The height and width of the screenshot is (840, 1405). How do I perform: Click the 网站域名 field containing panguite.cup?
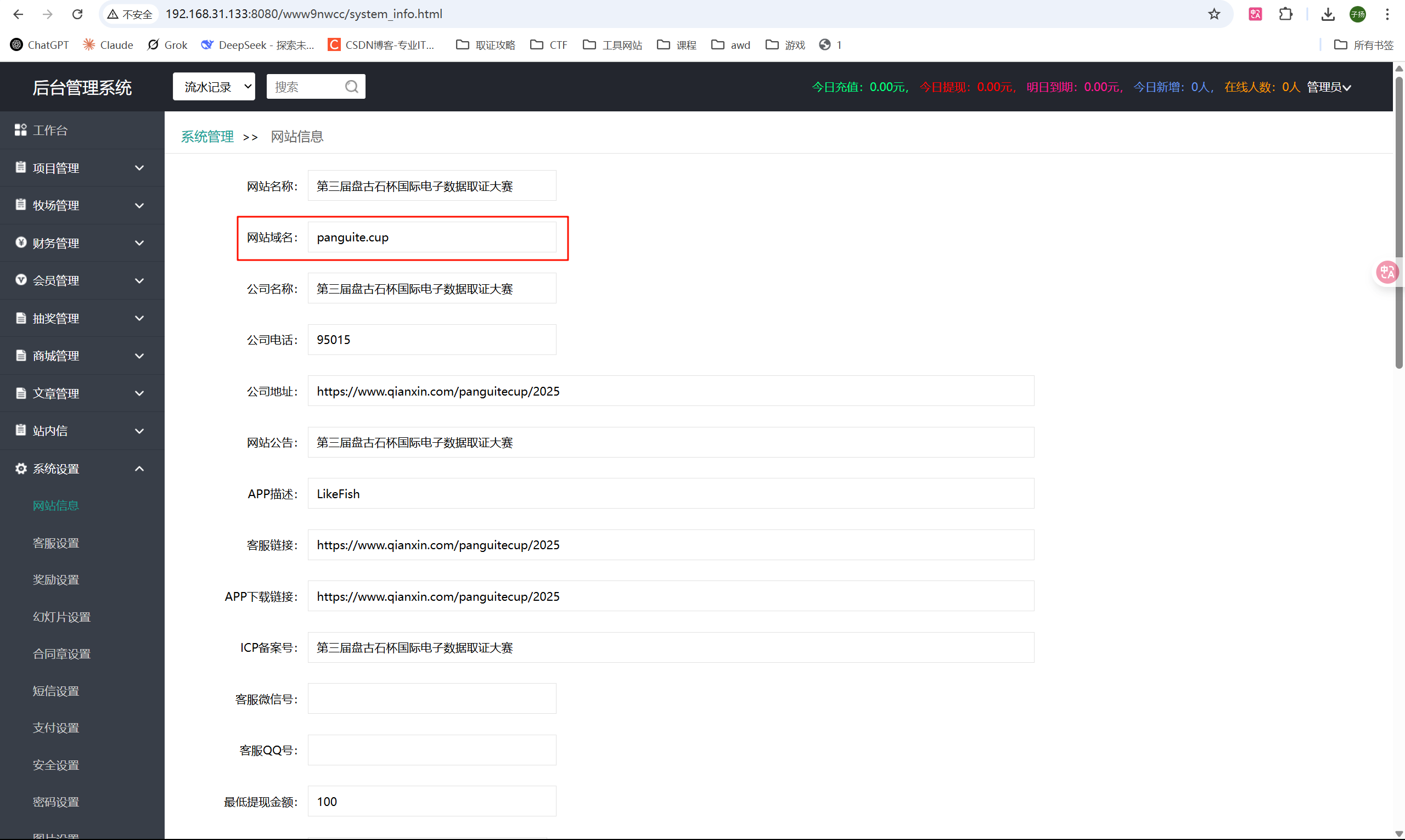pyautogui.click(x=432, y=237)
